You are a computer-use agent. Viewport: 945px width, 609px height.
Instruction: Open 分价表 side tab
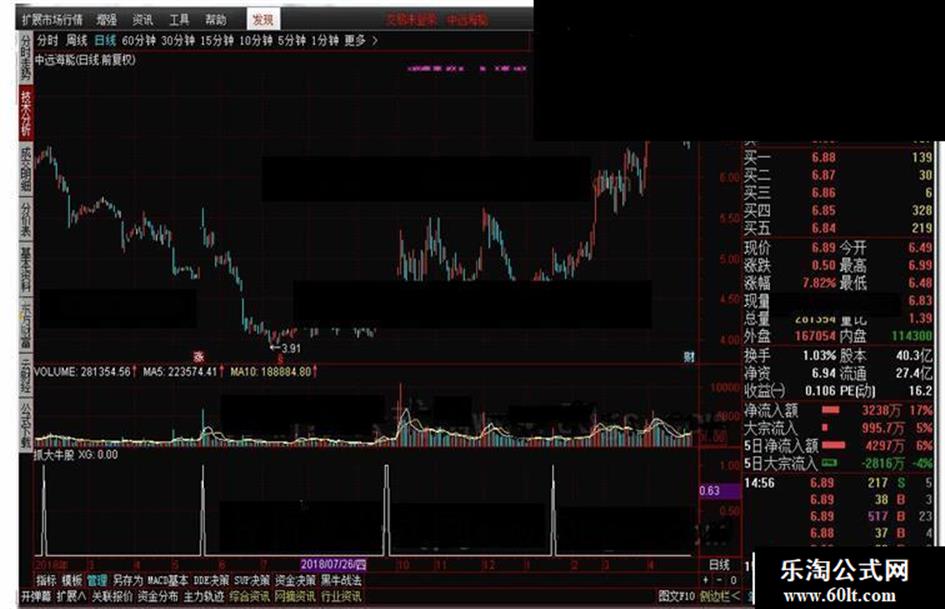coord(25,219)
